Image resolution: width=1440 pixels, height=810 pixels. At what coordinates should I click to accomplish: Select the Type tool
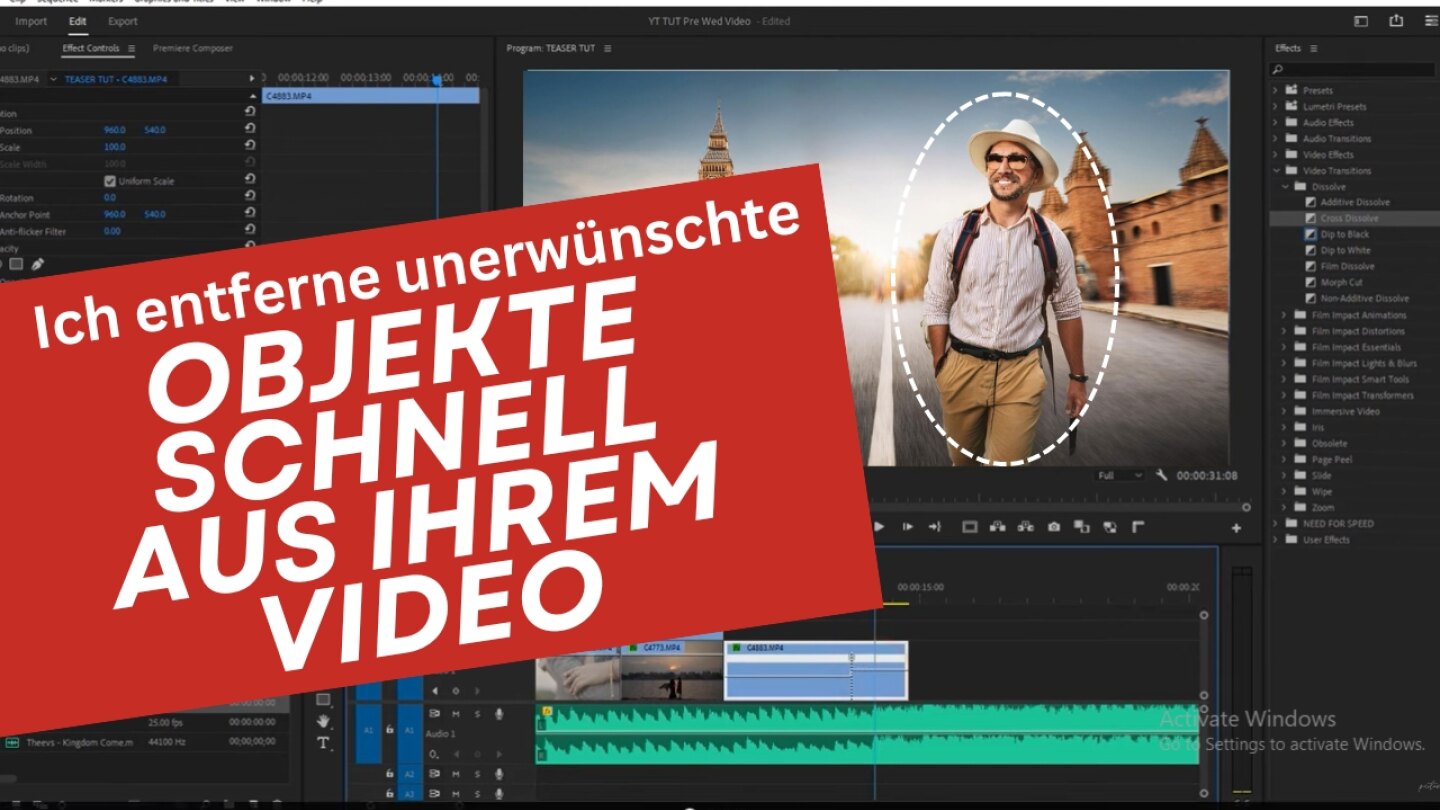[x=323, y=743]
